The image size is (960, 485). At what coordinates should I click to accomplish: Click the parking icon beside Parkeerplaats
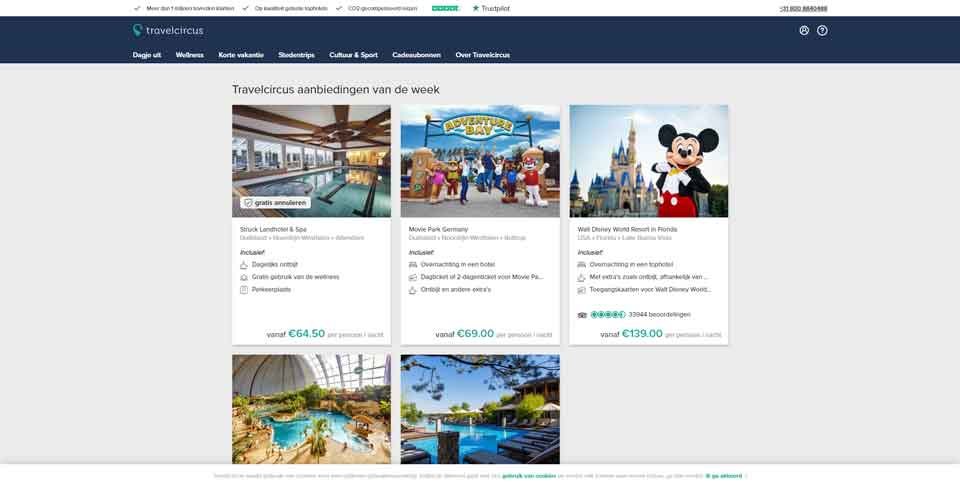tap(244, 290)
